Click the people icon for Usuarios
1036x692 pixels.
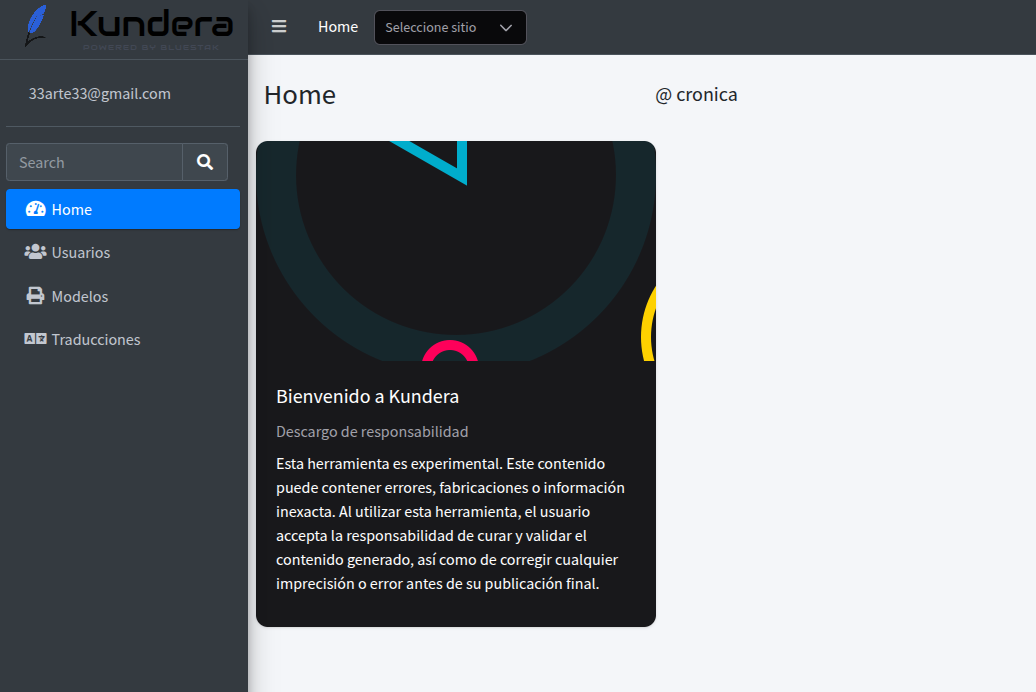(x=36, y=252)
